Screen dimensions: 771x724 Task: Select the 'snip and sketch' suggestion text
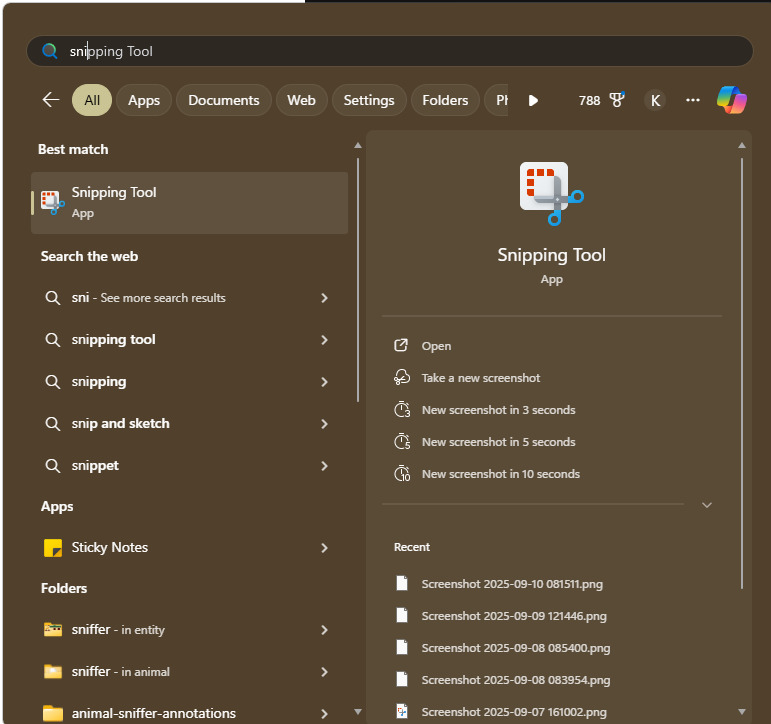click(120, 423)
